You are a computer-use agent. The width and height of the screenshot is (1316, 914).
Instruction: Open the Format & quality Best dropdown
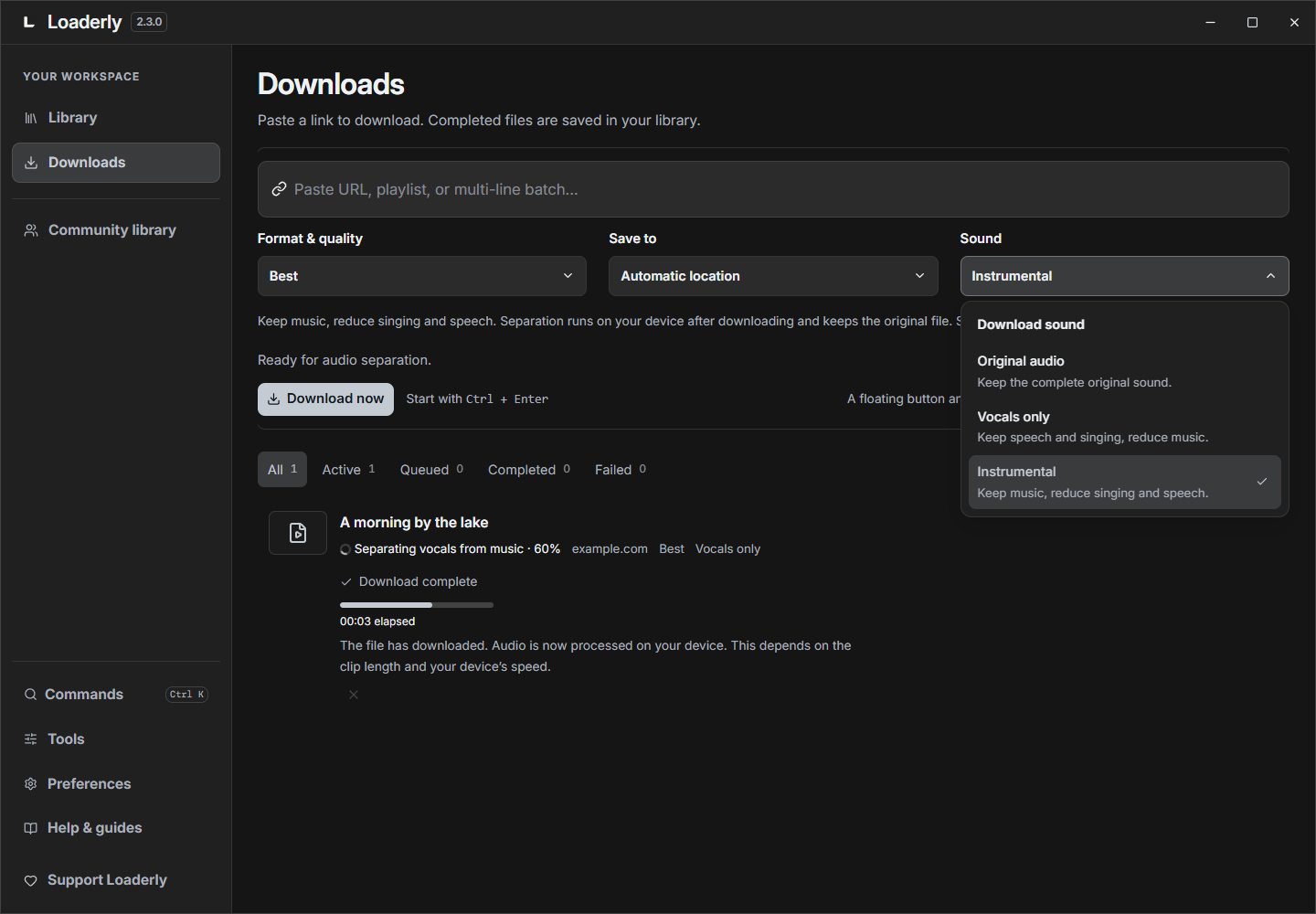[x=422, y=276]
